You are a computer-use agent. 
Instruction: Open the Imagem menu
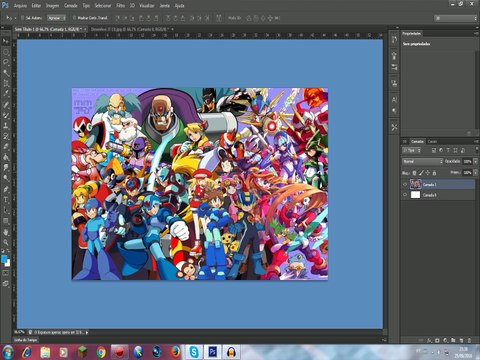pyautogui.click(x=52, y=6)
